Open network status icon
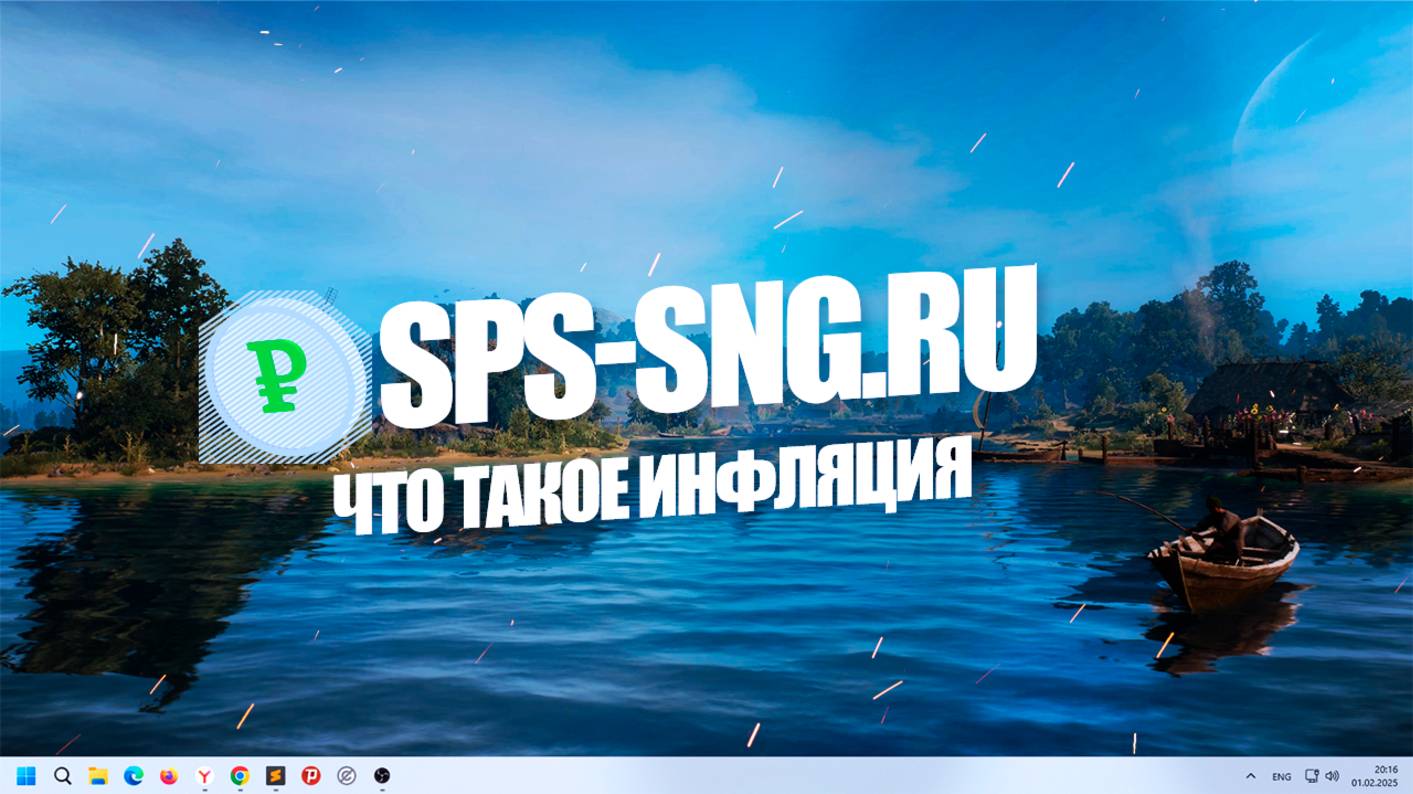This screenshot has height=794, width=1413. 1312,777
